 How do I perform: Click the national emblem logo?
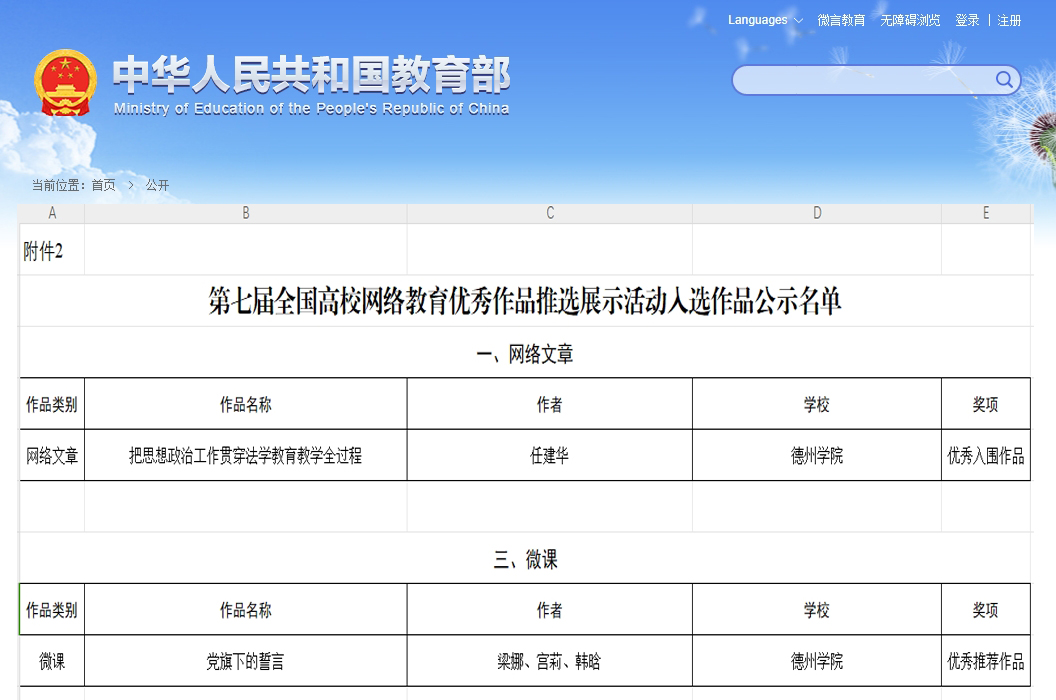[x=65, y=82]
